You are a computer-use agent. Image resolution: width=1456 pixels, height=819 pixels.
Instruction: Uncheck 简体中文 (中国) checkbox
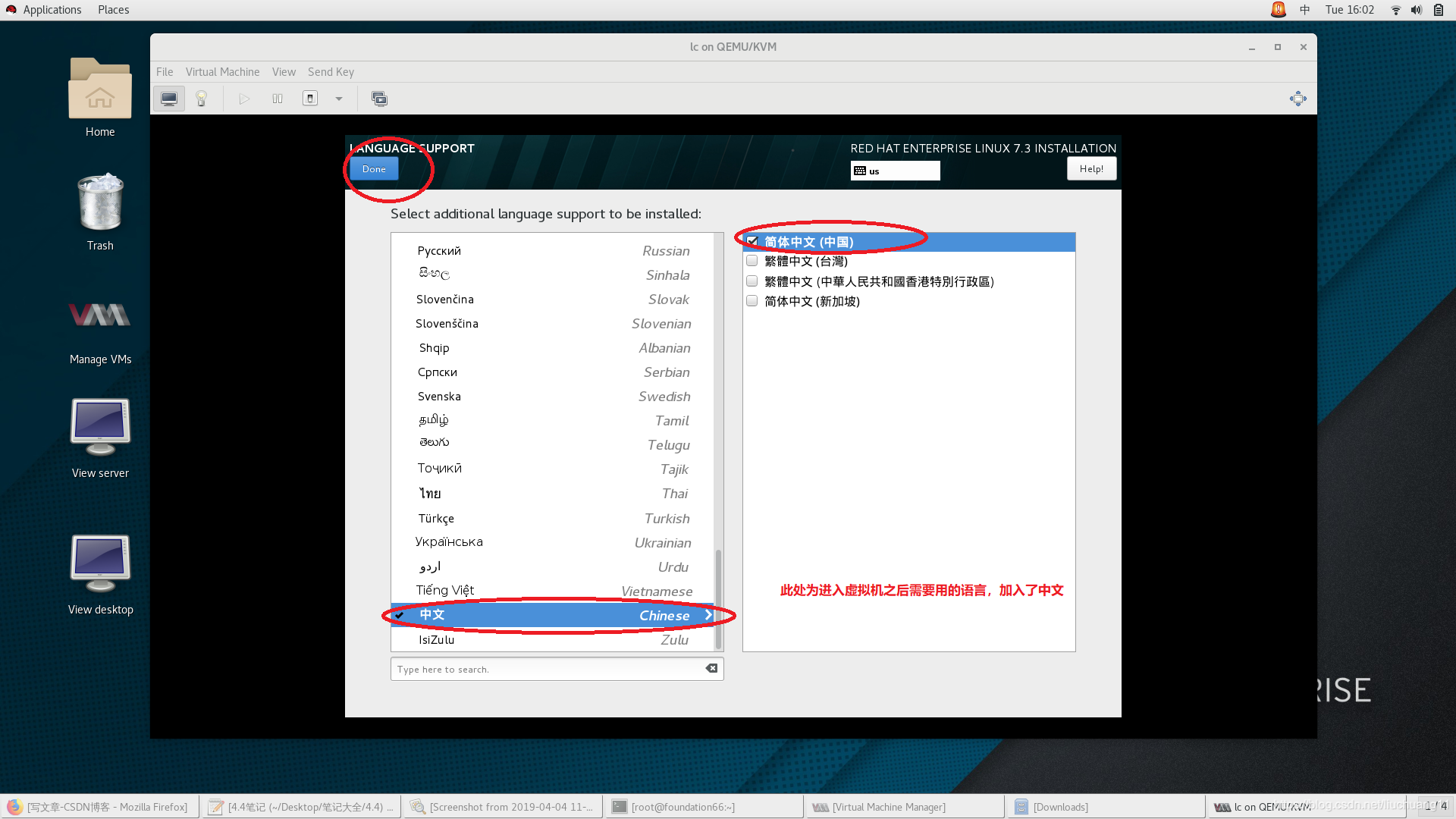pos(752,241)
